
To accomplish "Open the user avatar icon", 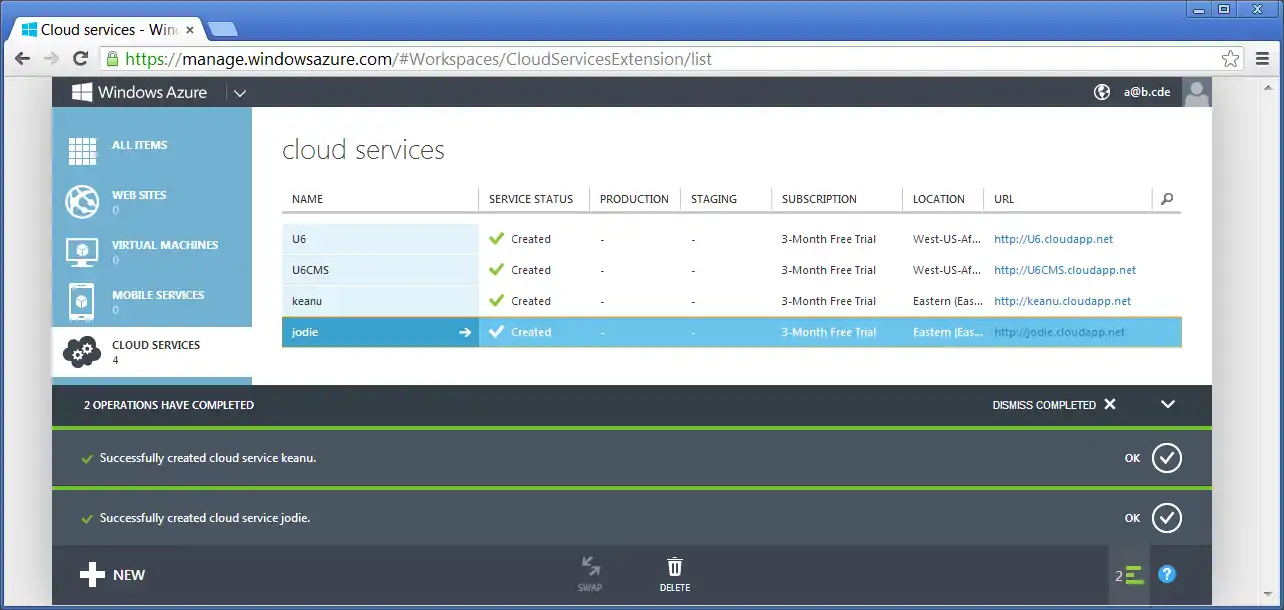I will [x=1196, y=92].
